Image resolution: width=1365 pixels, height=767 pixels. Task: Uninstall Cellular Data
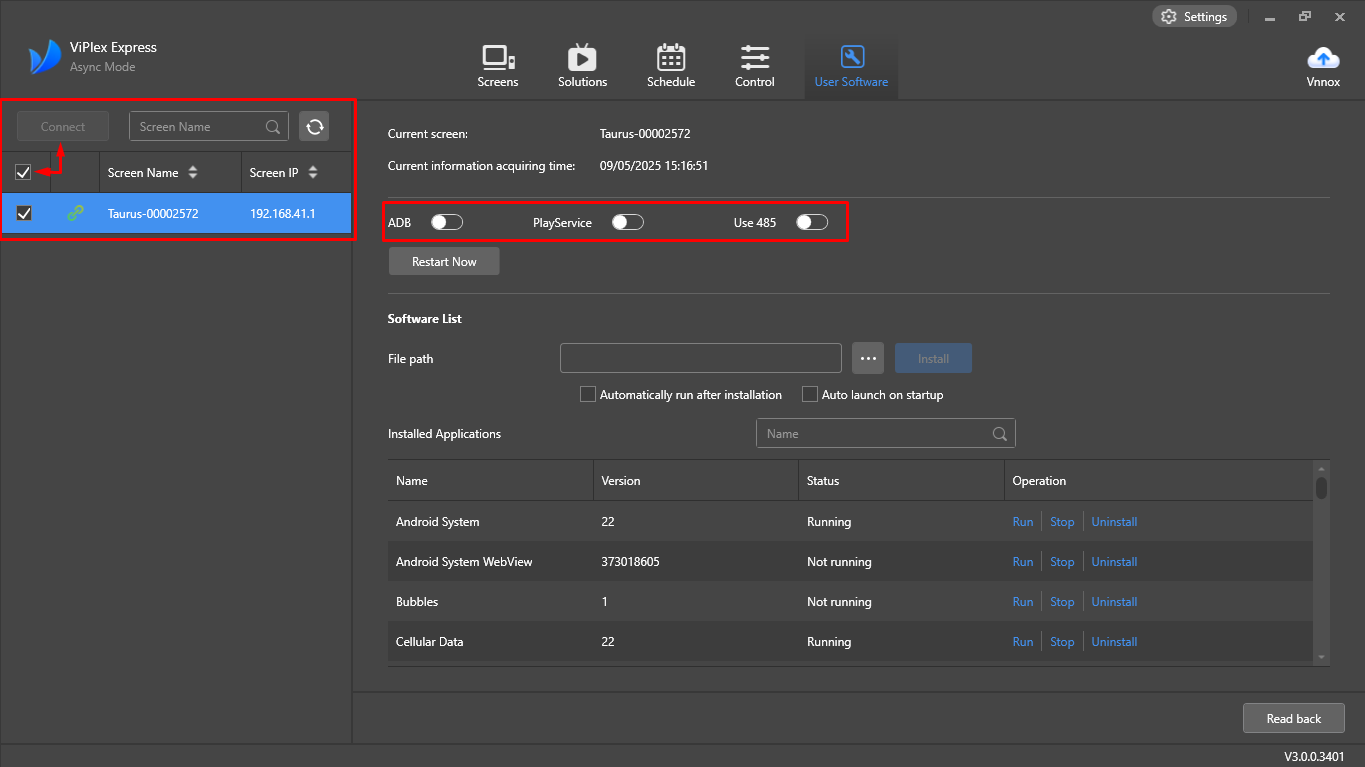[1114, 642]
